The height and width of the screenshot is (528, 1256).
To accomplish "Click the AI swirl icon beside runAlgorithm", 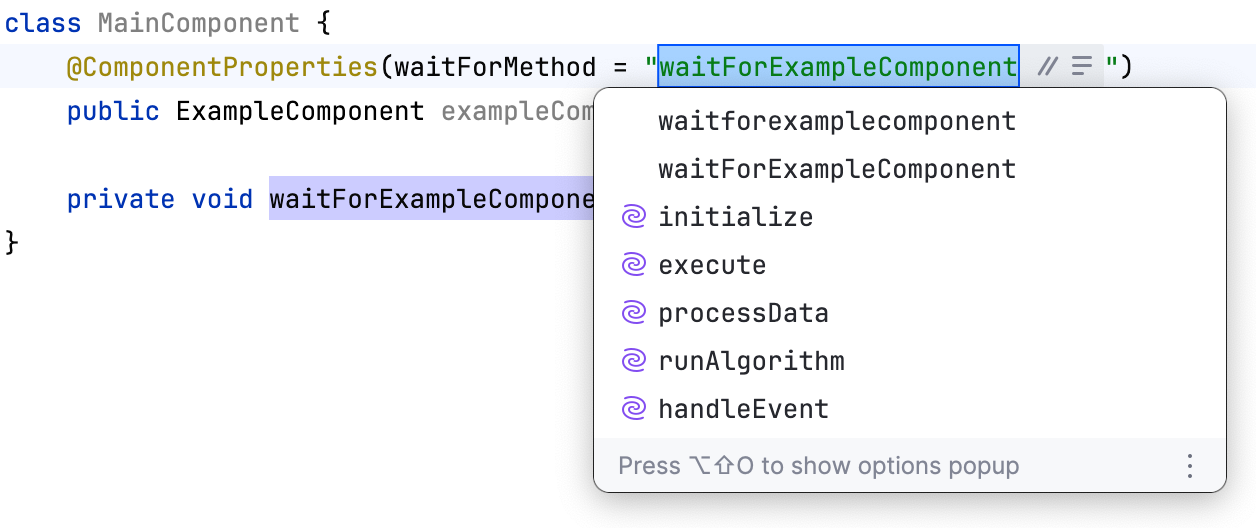I will click(634, 361).
